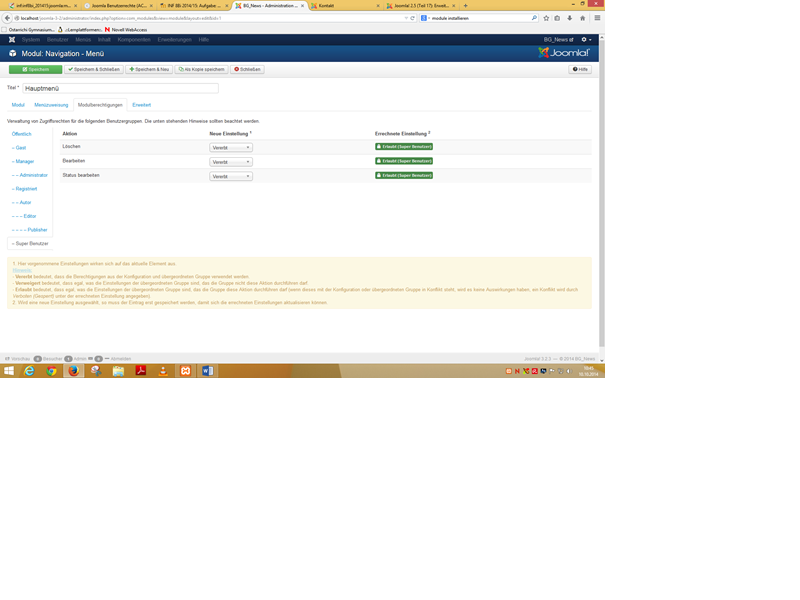The image size is (800, 600).
Task: Select the Autor user group
Action: 21,203
